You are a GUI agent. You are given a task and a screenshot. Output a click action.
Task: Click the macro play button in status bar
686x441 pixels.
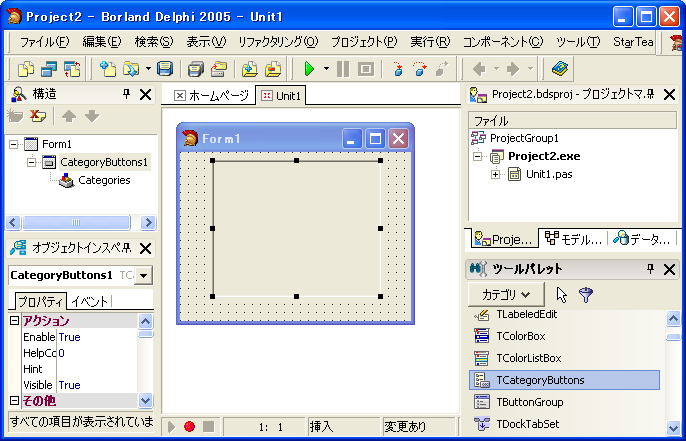point(171,426)
